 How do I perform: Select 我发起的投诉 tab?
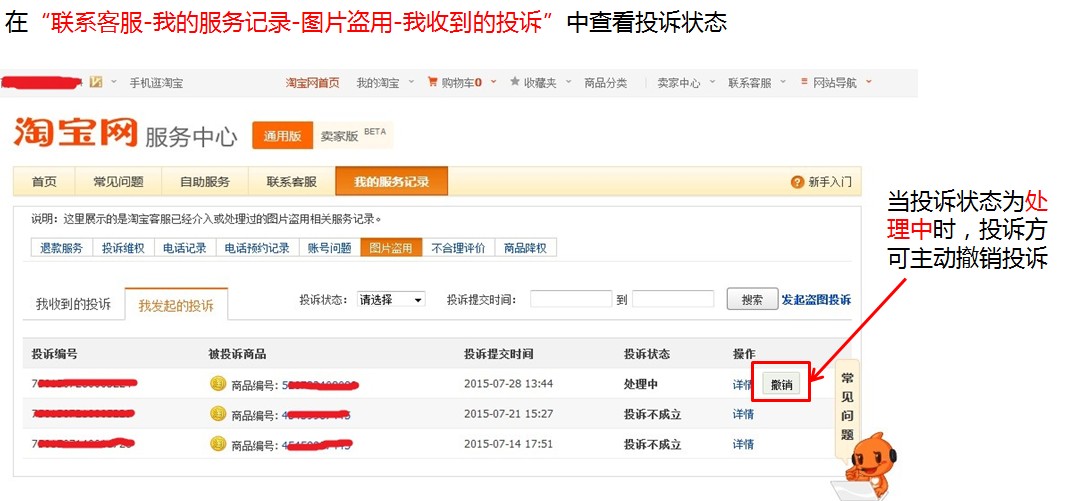point(176,305)
